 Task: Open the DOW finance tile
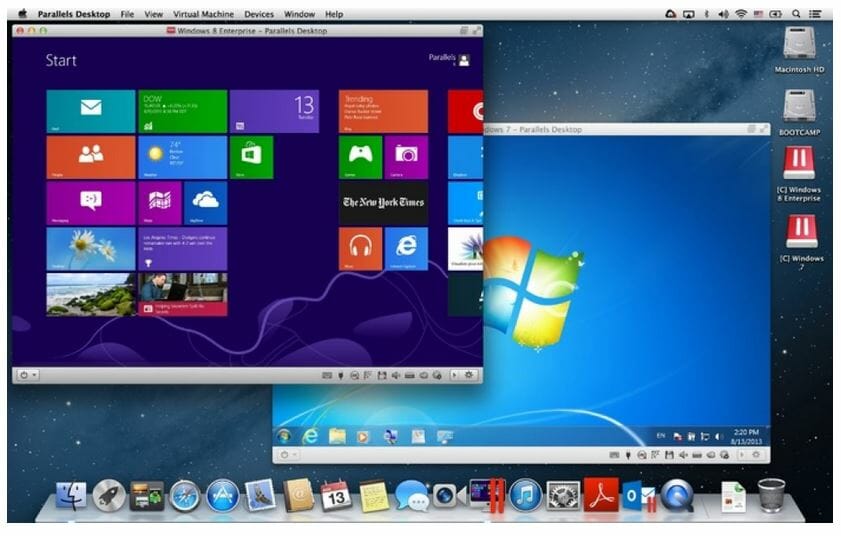pos(182,111)
